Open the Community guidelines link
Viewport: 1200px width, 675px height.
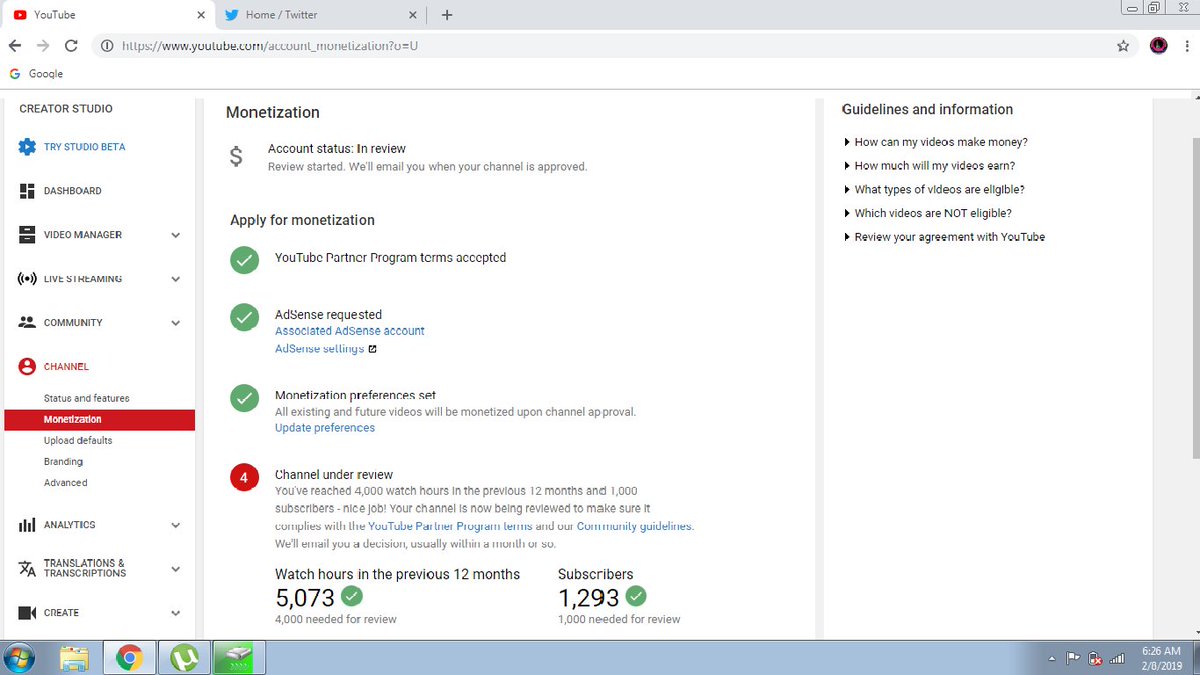tap(634, 526)
